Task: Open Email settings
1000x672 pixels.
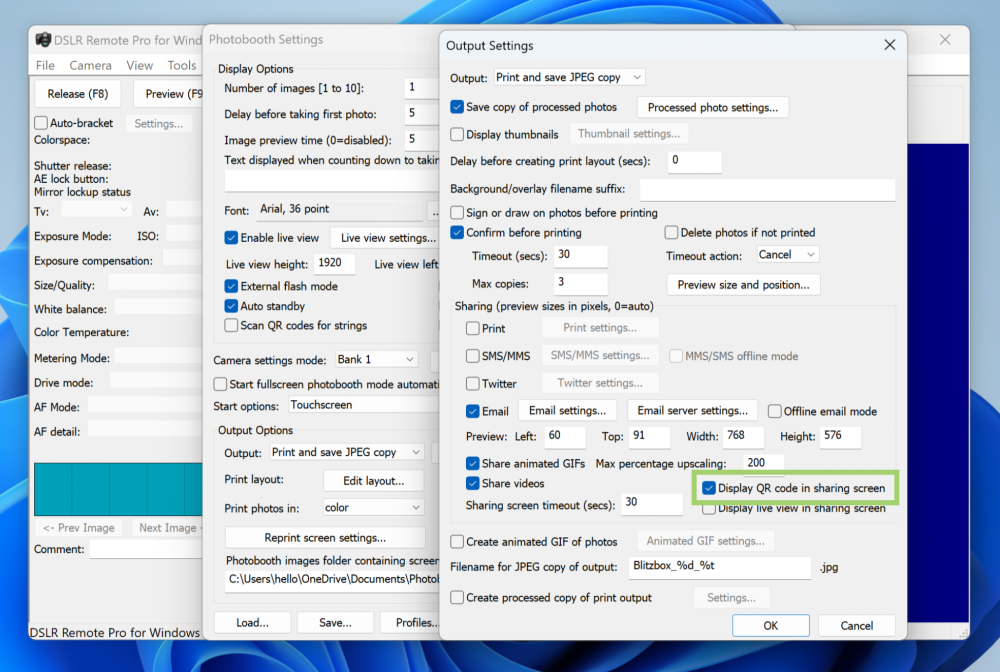Action: tap(568, 411)
